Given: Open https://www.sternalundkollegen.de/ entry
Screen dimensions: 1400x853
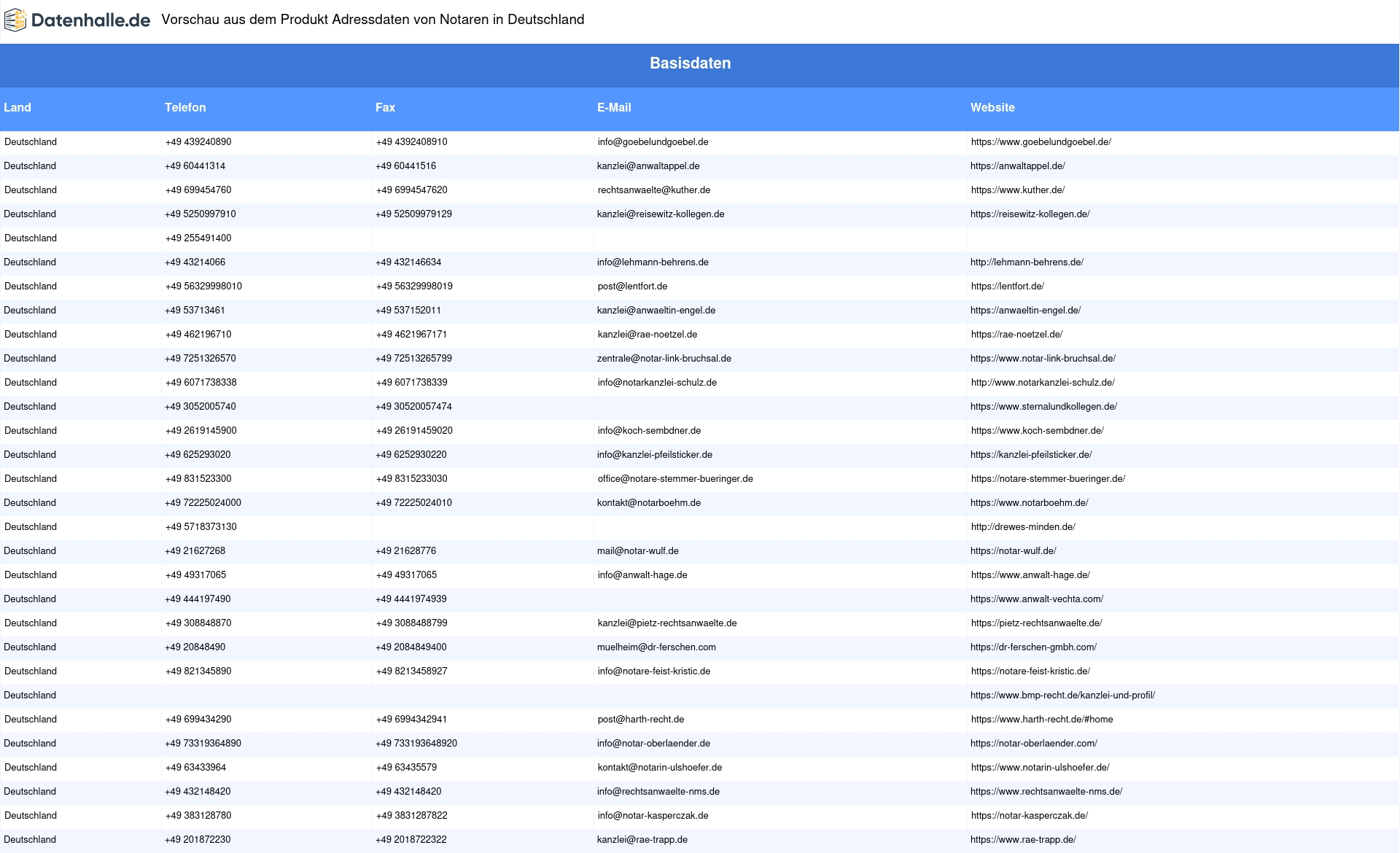Looking at the screenshot, I should click(1043, 407).
